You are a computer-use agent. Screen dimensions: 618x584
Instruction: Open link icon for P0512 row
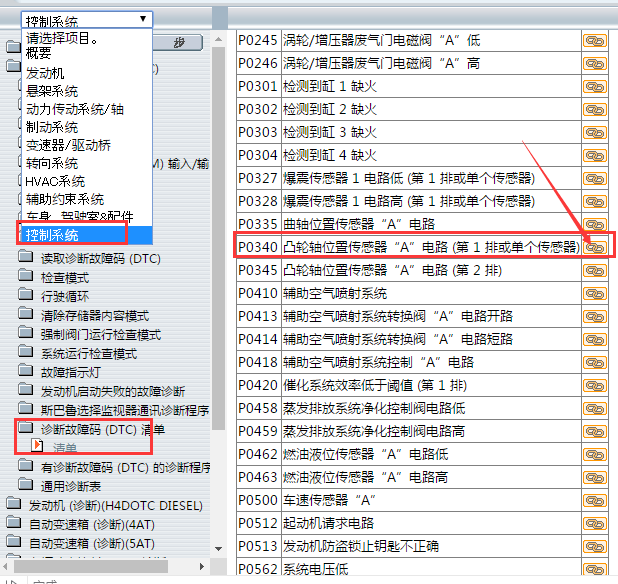tap(595, 524)
